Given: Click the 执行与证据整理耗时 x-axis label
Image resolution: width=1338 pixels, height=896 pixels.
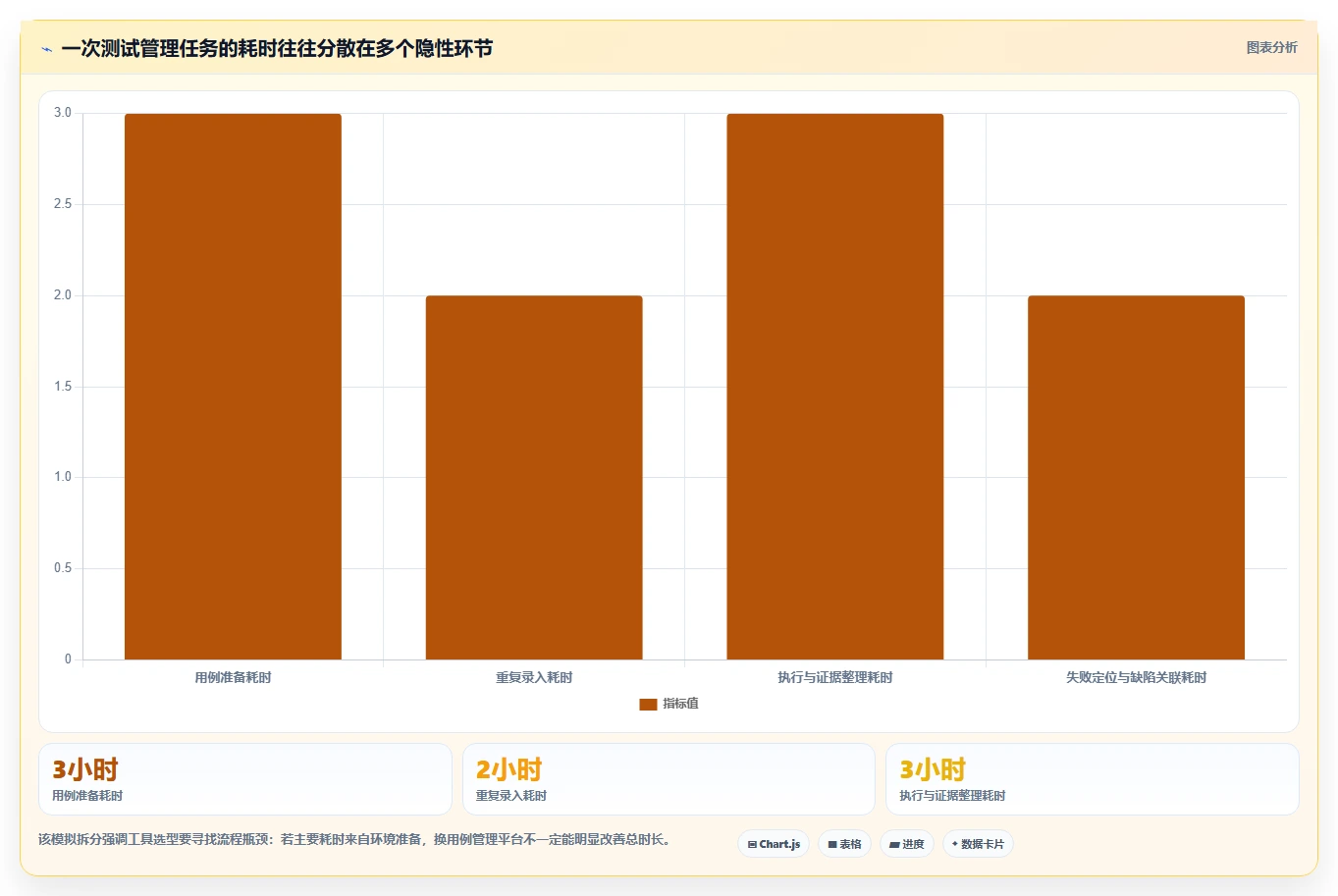Looking at the screenshot, I should 835,677.
